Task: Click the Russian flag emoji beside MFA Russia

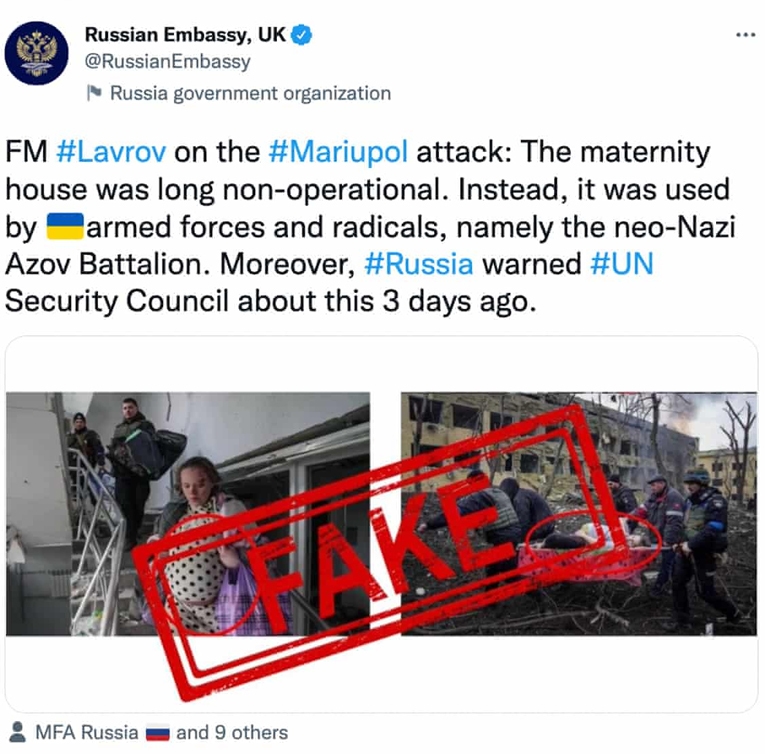Action: [158, 734]
